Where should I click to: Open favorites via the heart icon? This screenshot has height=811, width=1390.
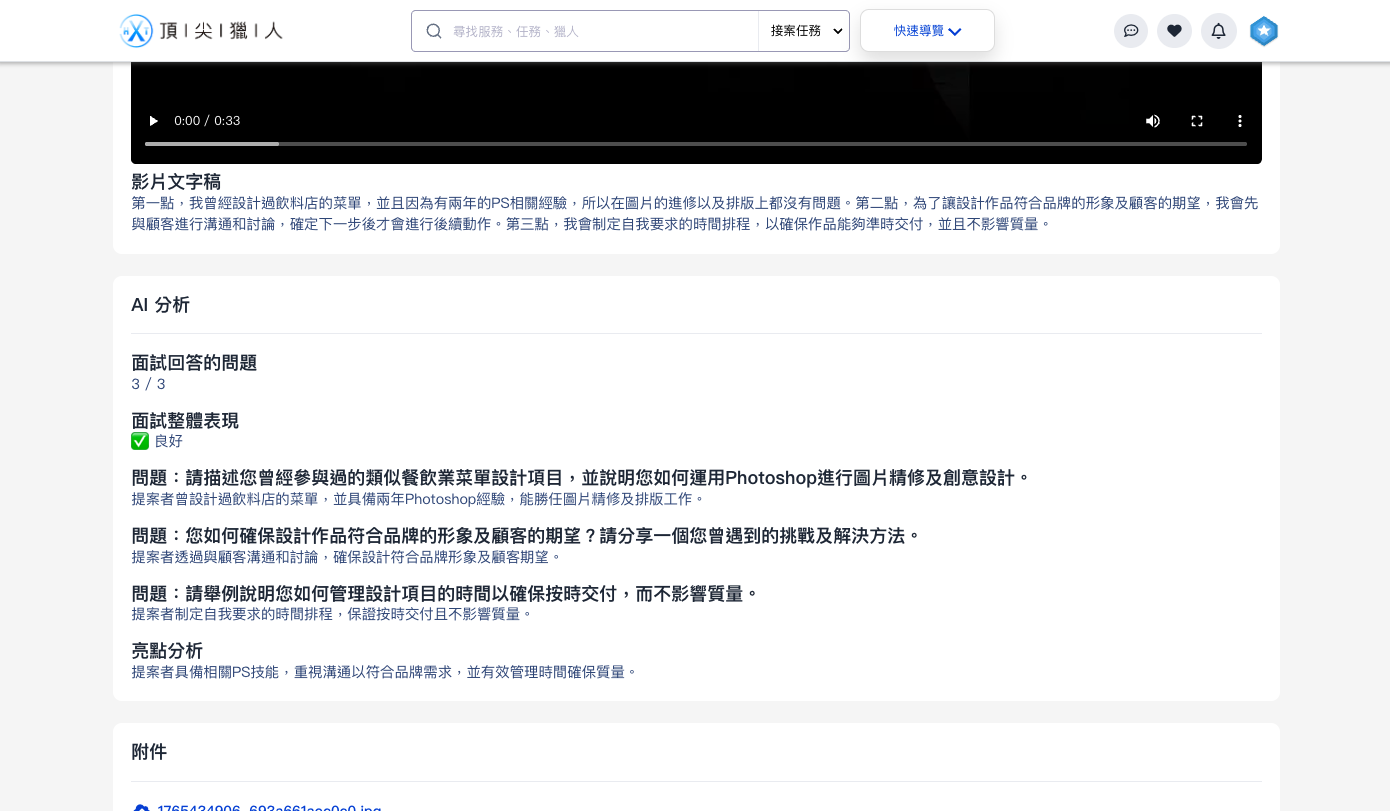tap(1174, 31)
